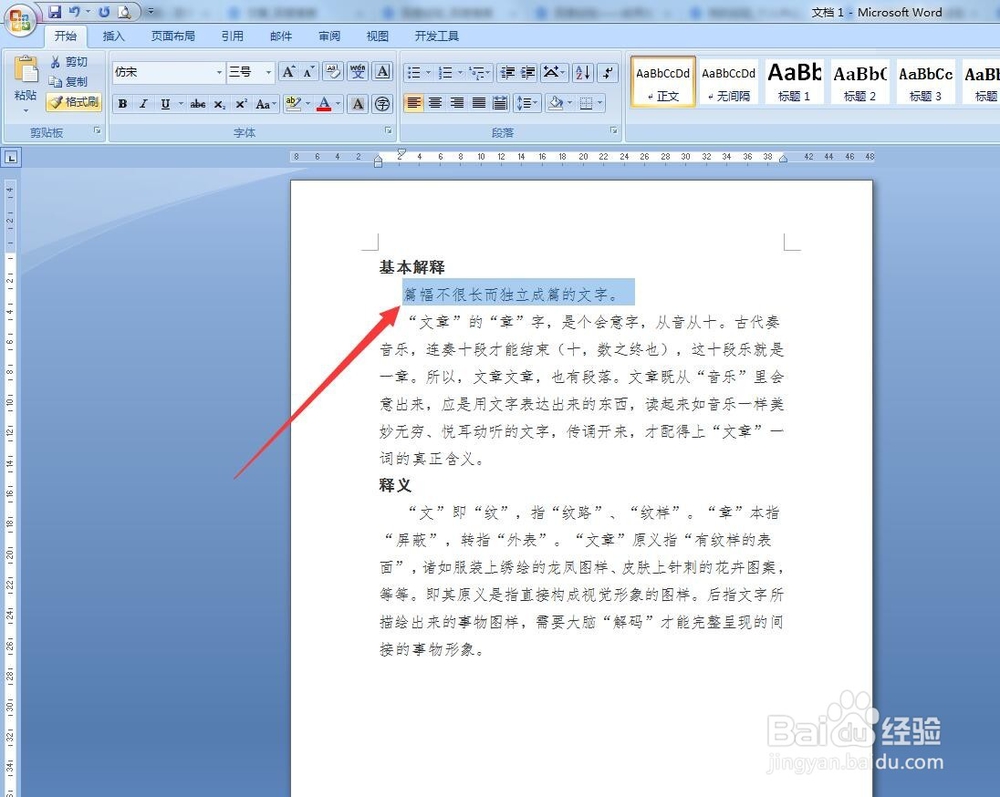Apply the red font color
Viewport: 1000px width, 797px height.
(x=324, y=103)
